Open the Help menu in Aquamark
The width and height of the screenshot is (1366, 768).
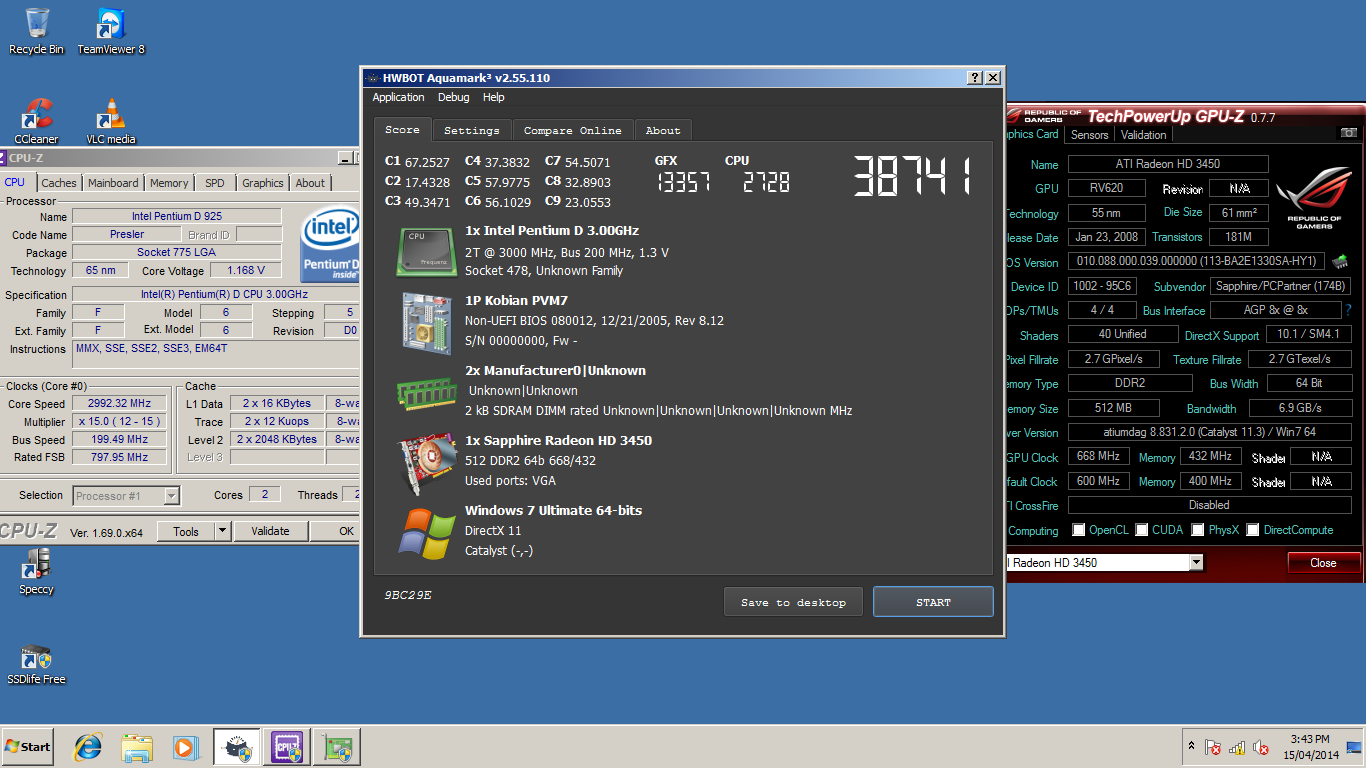click(x=493, y=97)
